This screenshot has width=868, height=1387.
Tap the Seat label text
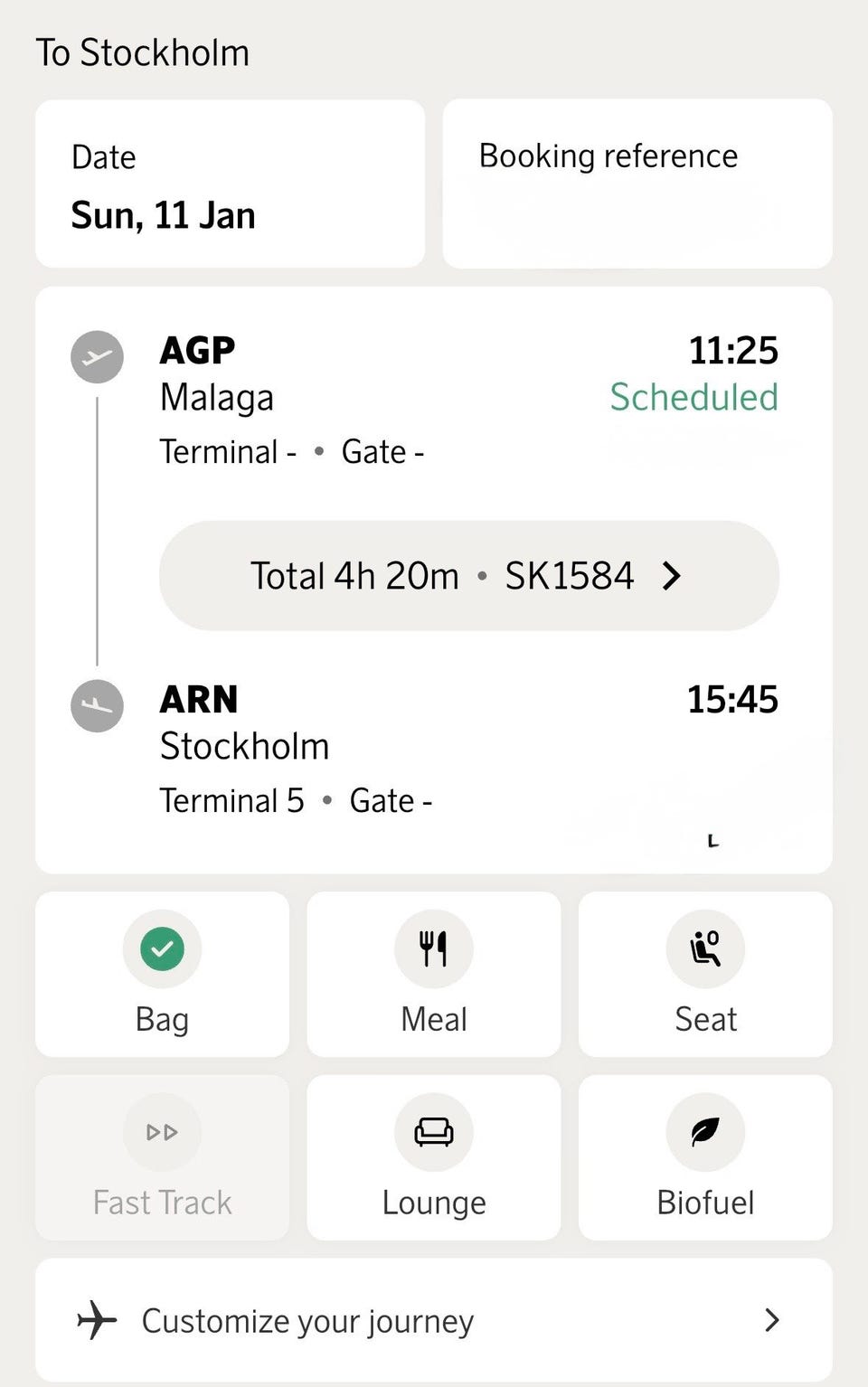click(705, 1019)
